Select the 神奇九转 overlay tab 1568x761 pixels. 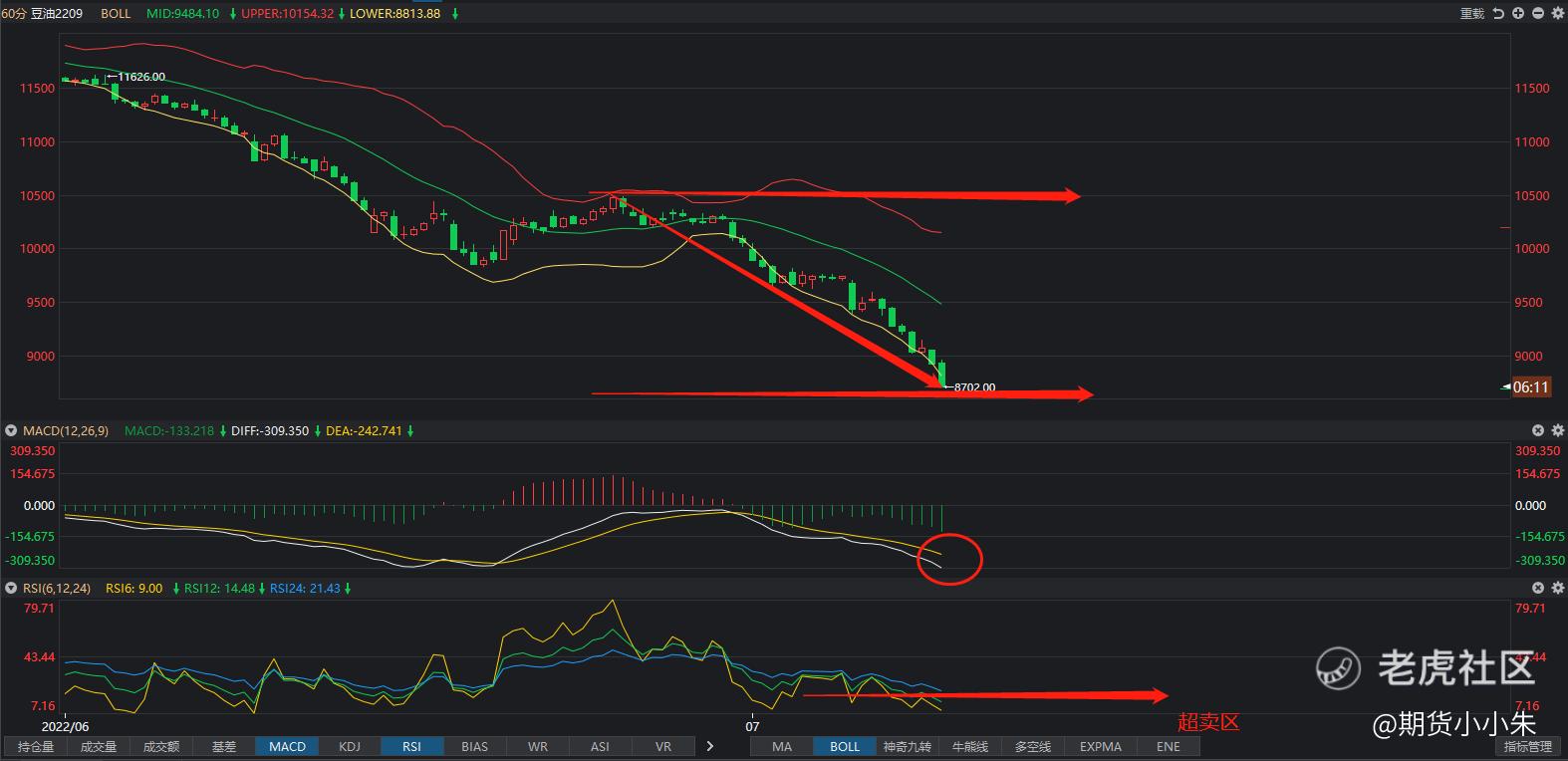pos(908,746)
